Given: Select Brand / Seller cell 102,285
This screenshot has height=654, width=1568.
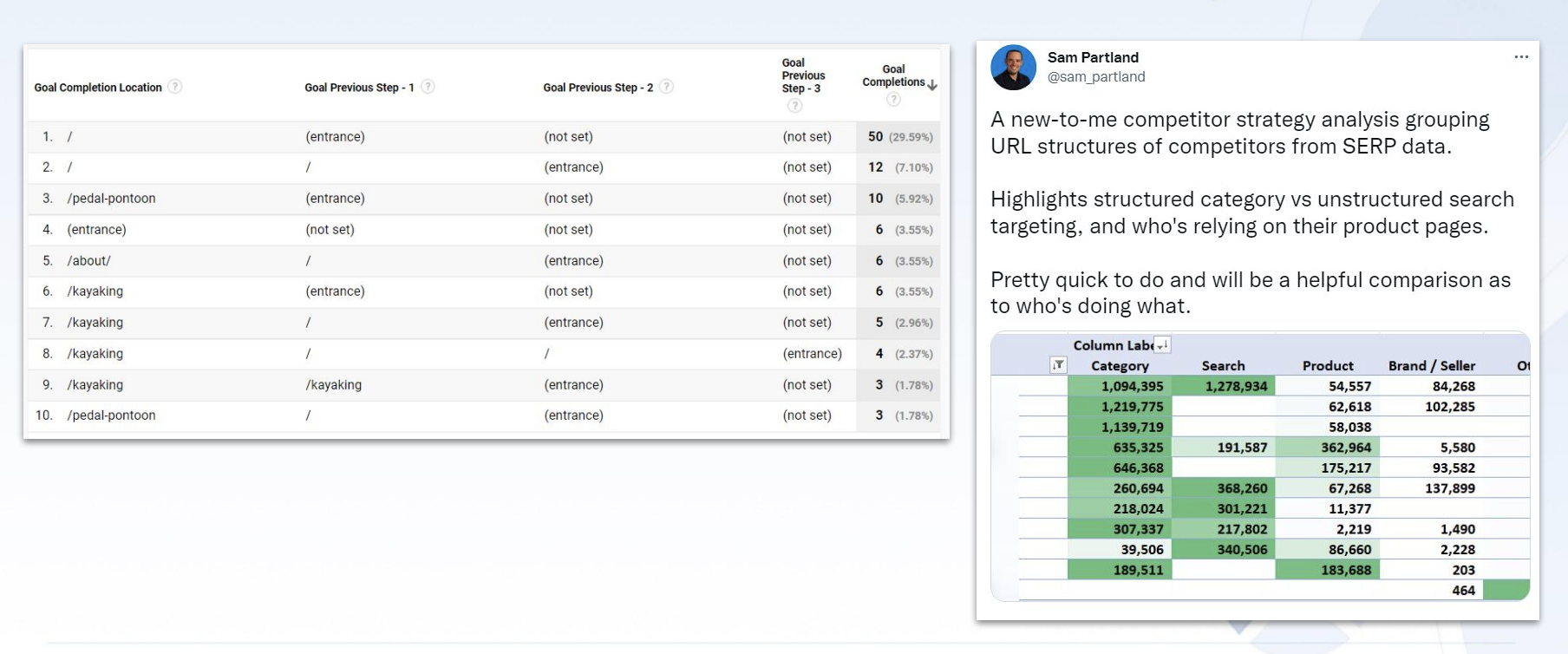Looking at the screenshot, I should click(x=1432, y=407).
